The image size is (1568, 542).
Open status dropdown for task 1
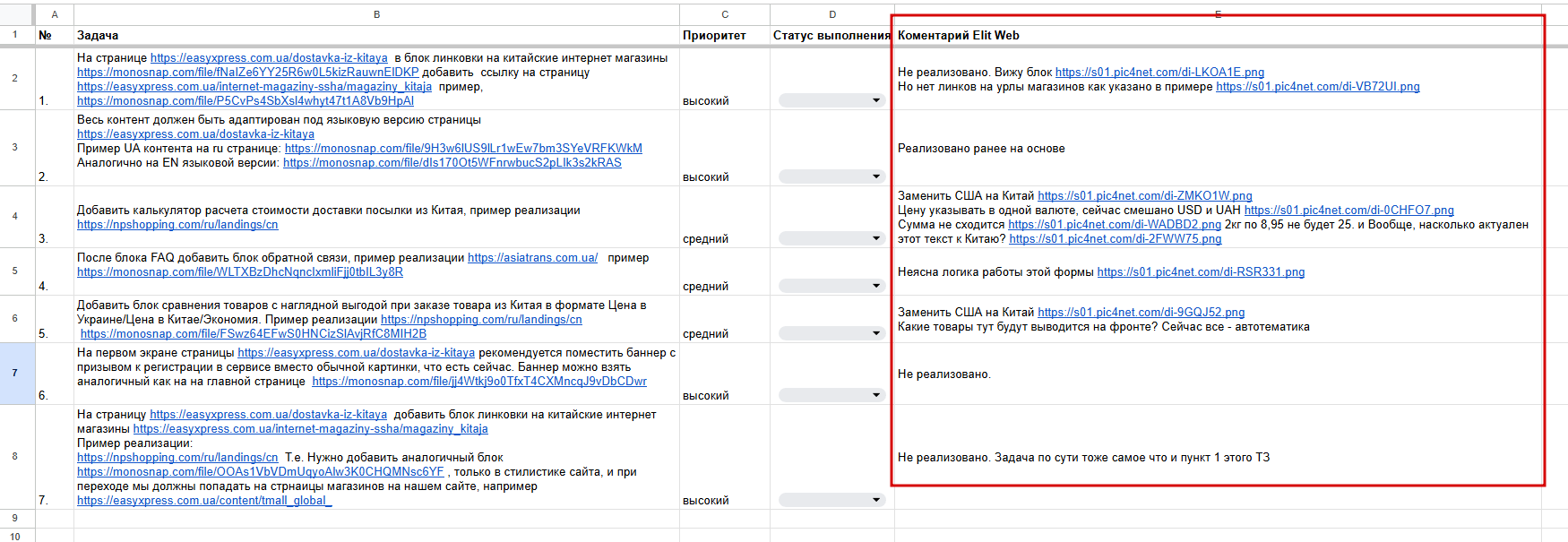click(875, 100)
